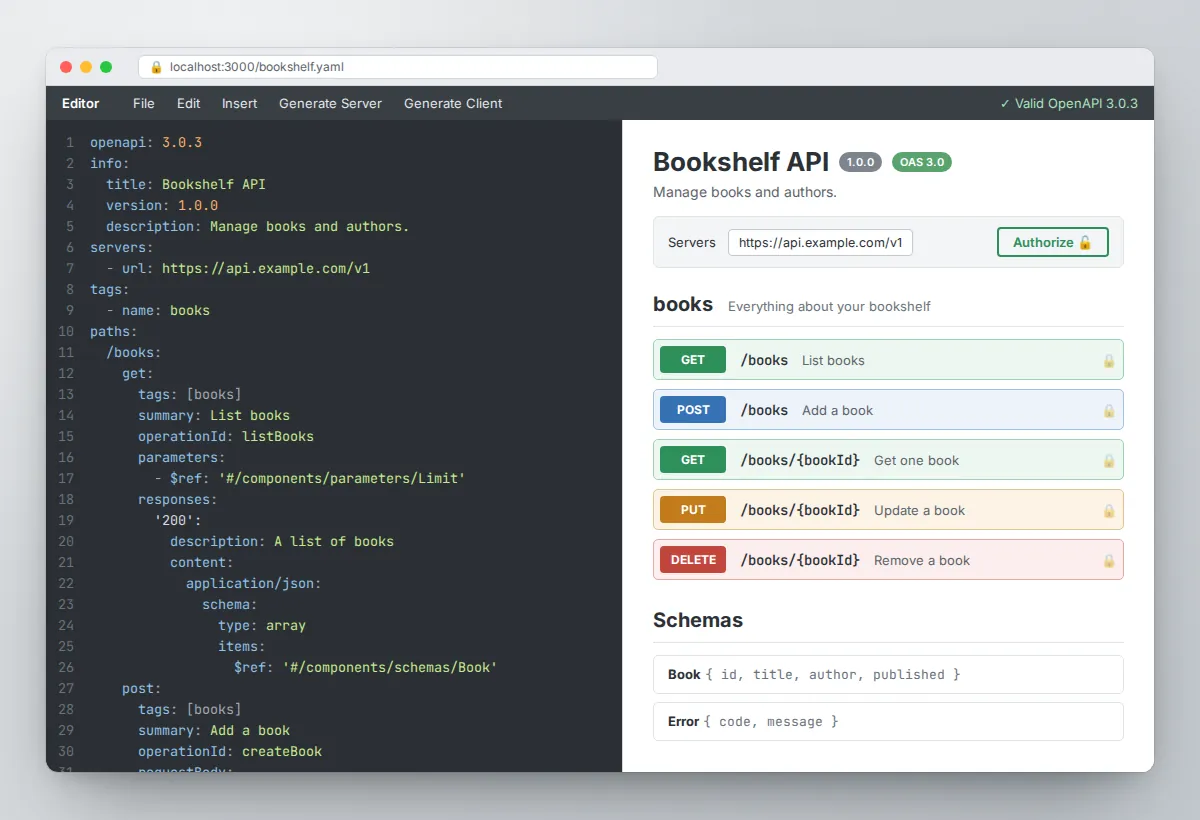Open the Generate Server menu

click(330, 103)
